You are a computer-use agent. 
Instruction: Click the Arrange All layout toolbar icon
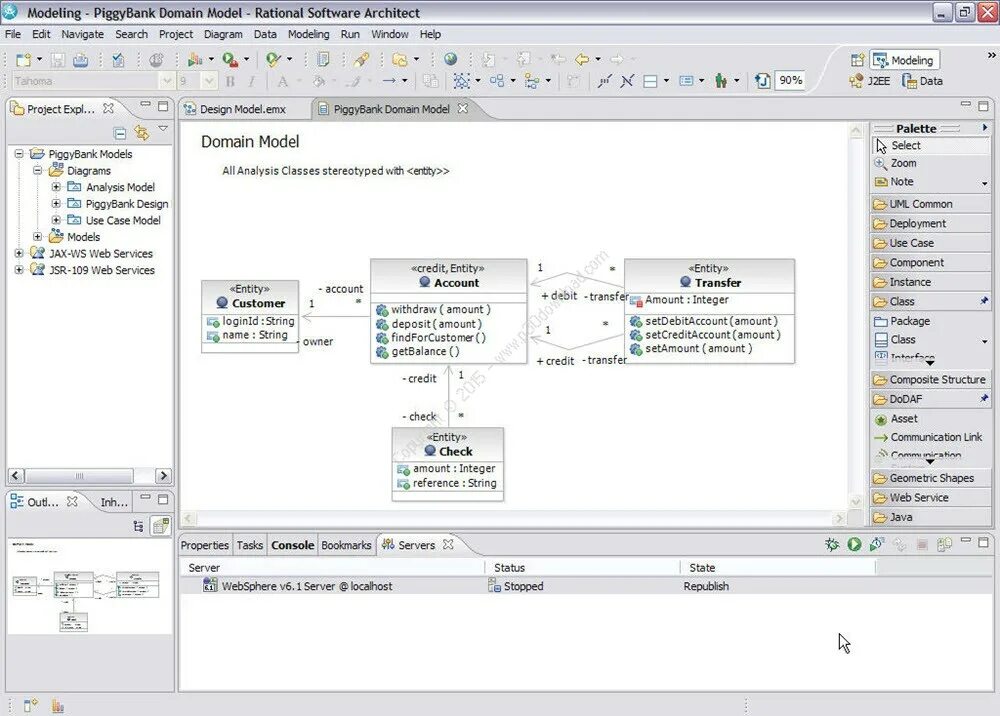(x=497, y=81)
